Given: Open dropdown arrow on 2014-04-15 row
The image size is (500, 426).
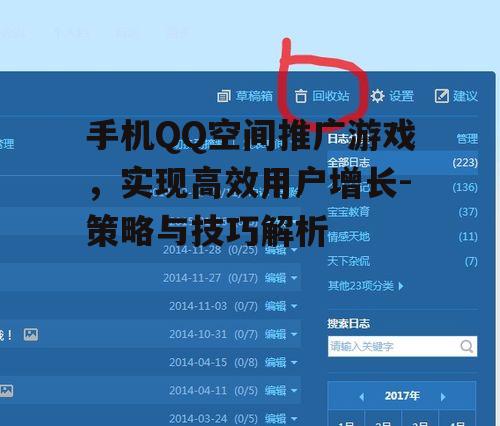Looking at the screenshot, I should coord(294,362).
